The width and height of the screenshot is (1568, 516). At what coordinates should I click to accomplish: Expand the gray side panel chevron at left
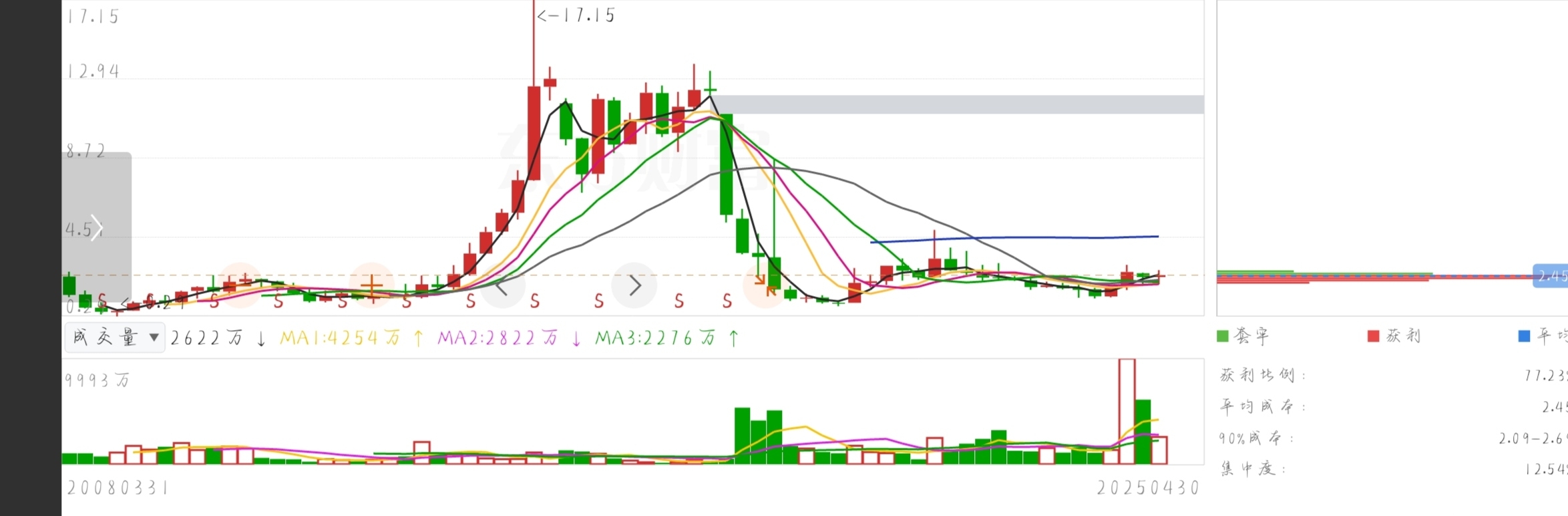click(x=97, y=228)
